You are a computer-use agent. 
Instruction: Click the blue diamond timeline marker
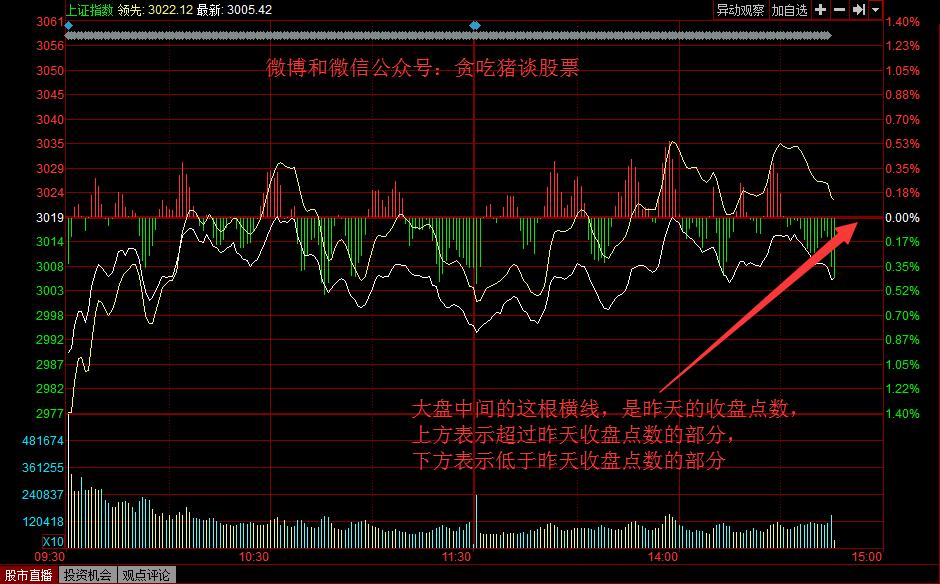coord(475,27)
